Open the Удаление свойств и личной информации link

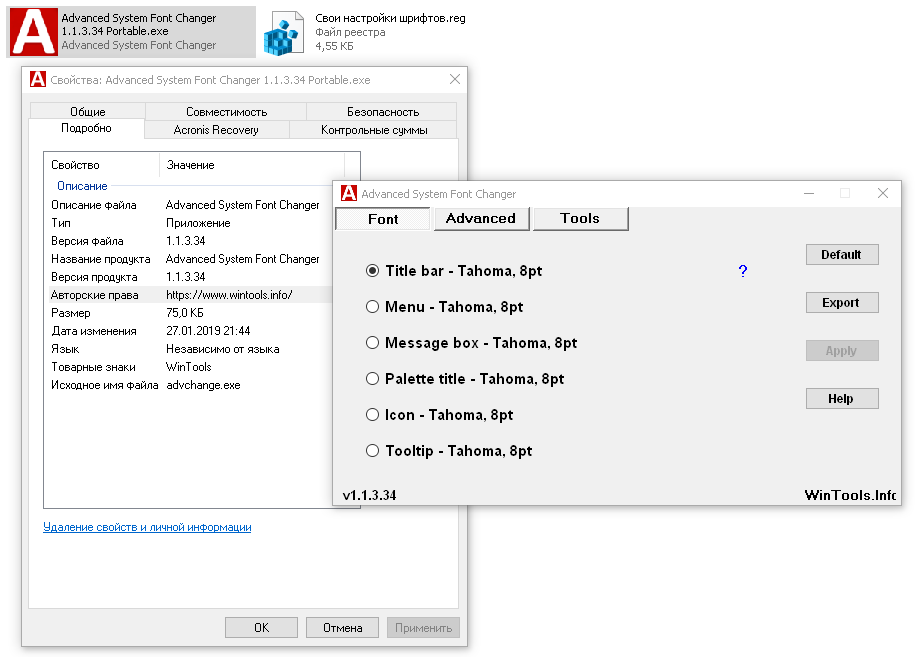click(x=147, y=527)
